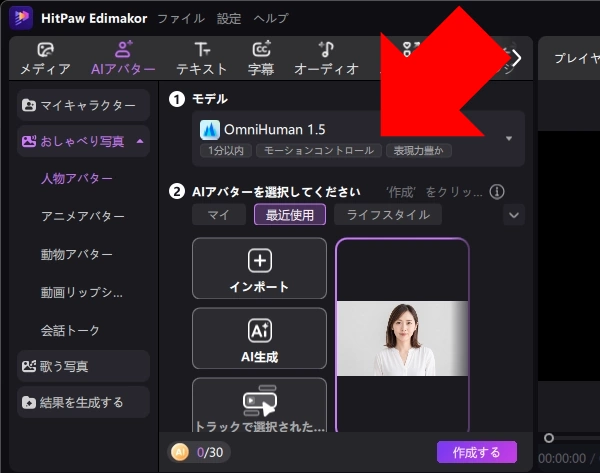The image size is (600, 473).
Task: Open 歌う写真 in the sidebar
Action: pyautogui.click(x=83, y=366)
